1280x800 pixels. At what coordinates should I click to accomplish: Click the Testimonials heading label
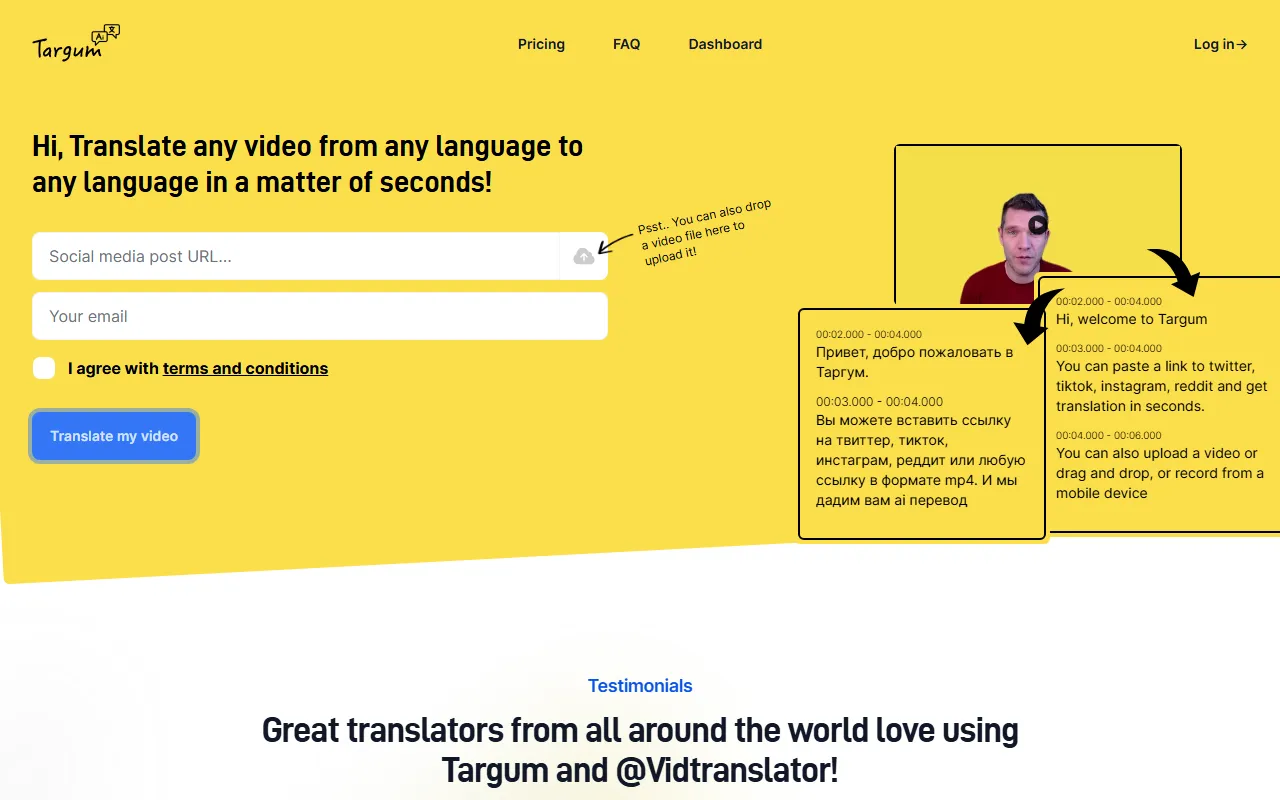coord(640,686)
